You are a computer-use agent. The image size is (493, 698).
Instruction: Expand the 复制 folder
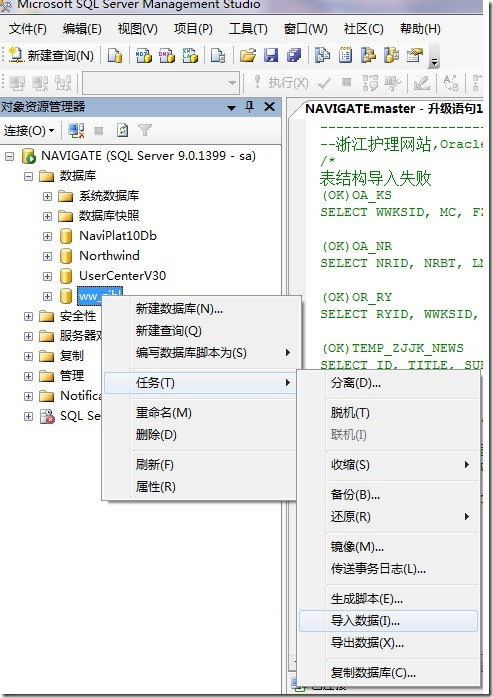(29, 357)
